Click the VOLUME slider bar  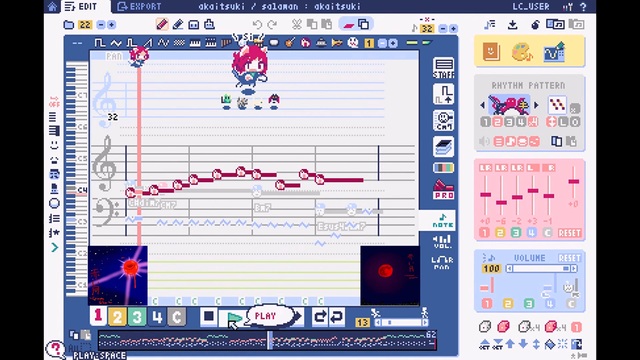click(x=542, y=269)
